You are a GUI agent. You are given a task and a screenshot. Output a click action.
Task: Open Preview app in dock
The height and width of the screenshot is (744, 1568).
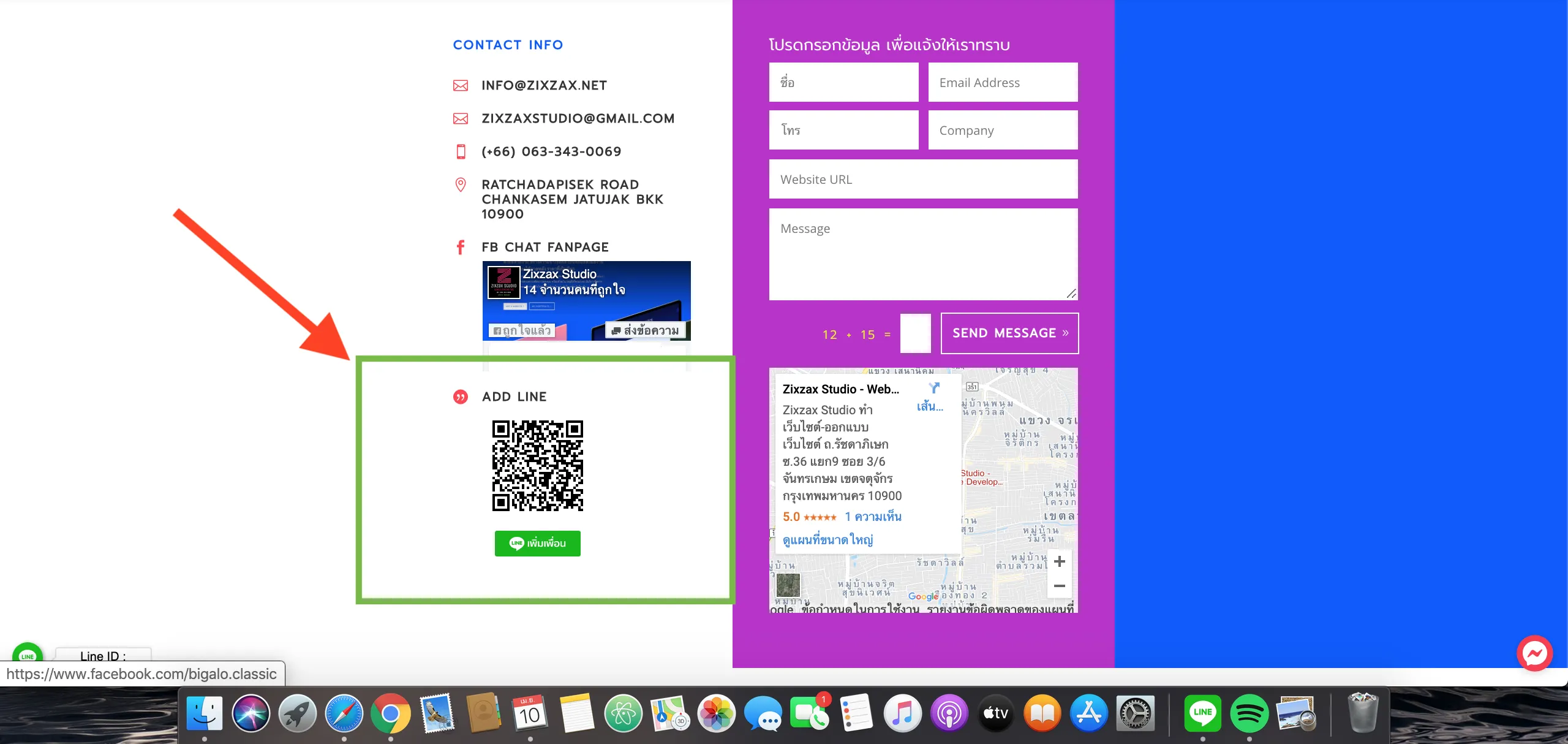[1296, 713]
